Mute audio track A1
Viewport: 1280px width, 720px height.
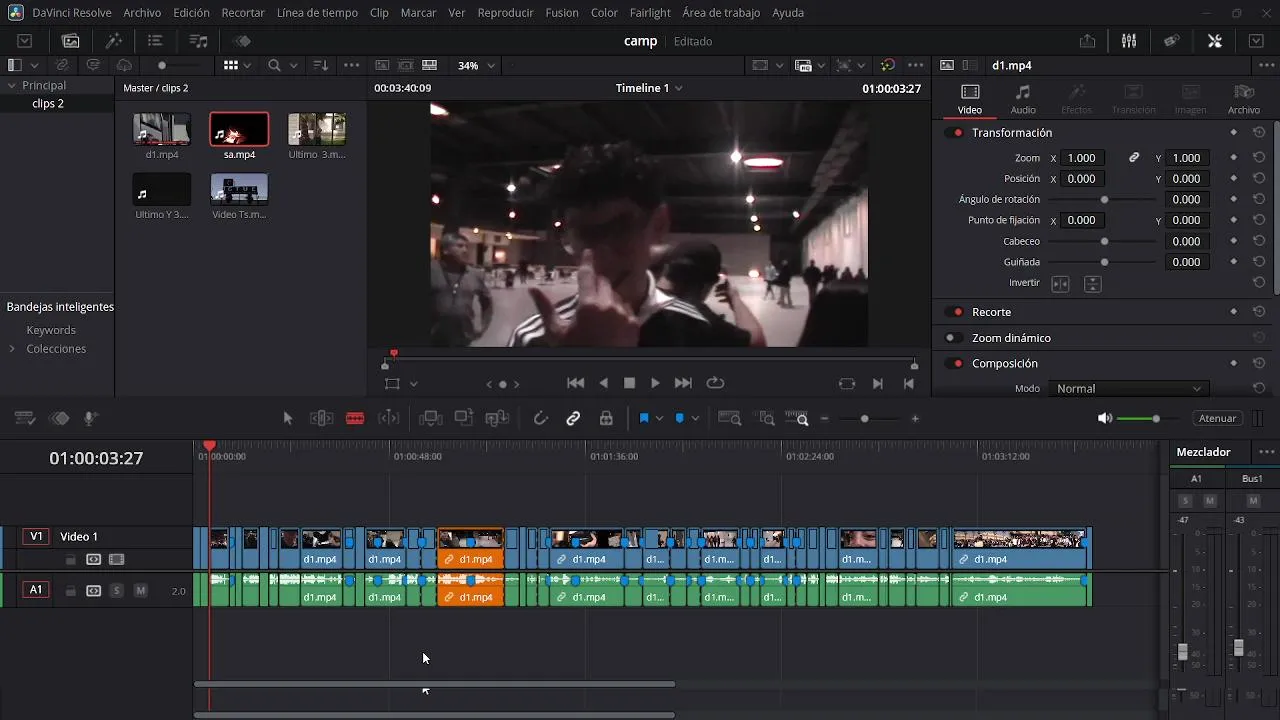click(140, 591)
